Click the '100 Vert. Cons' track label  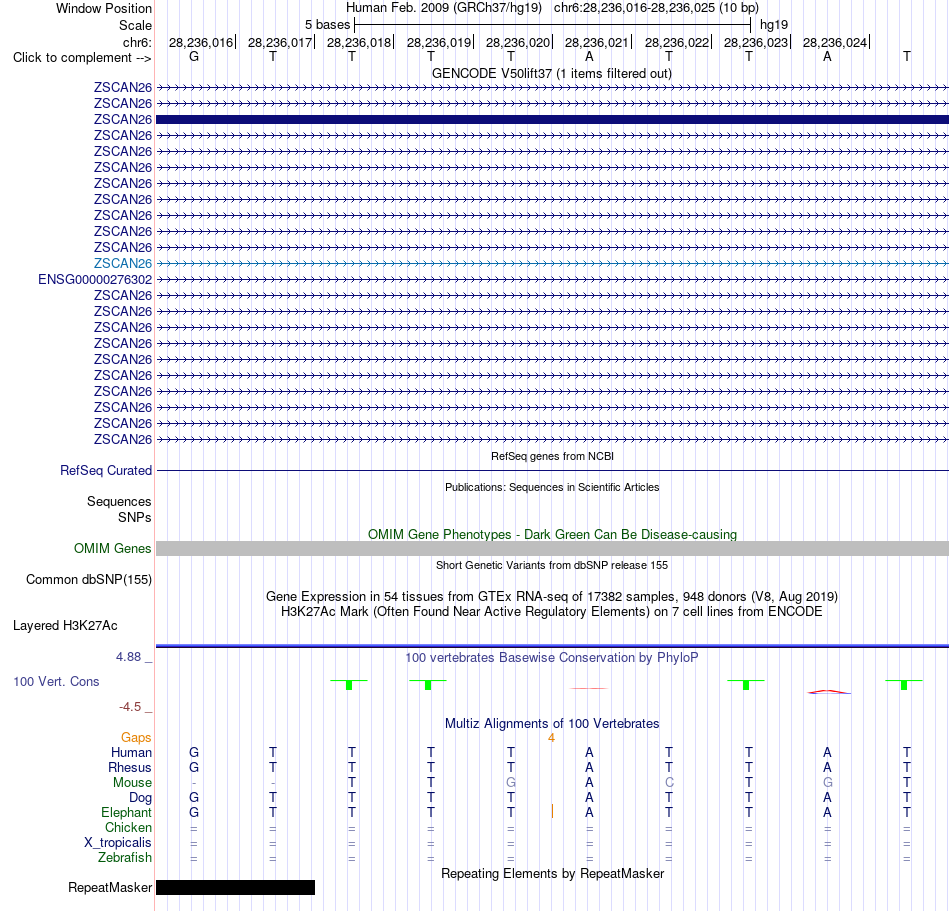pyautogui.click(x=56, y=681)
